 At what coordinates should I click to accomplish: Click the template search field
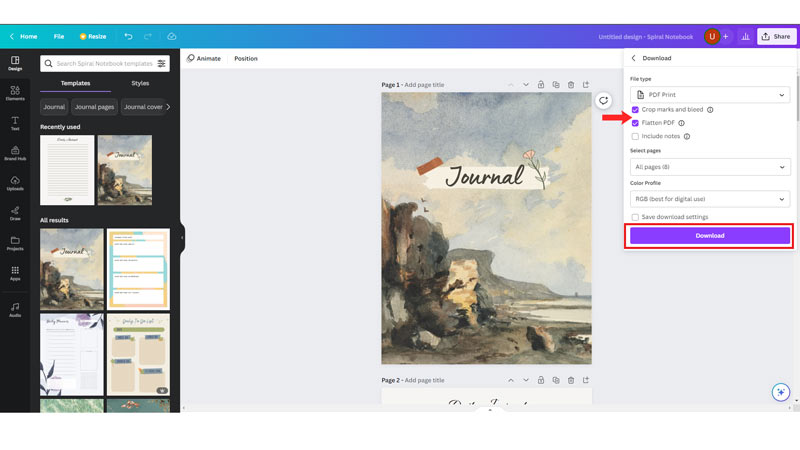pos(104,63)
